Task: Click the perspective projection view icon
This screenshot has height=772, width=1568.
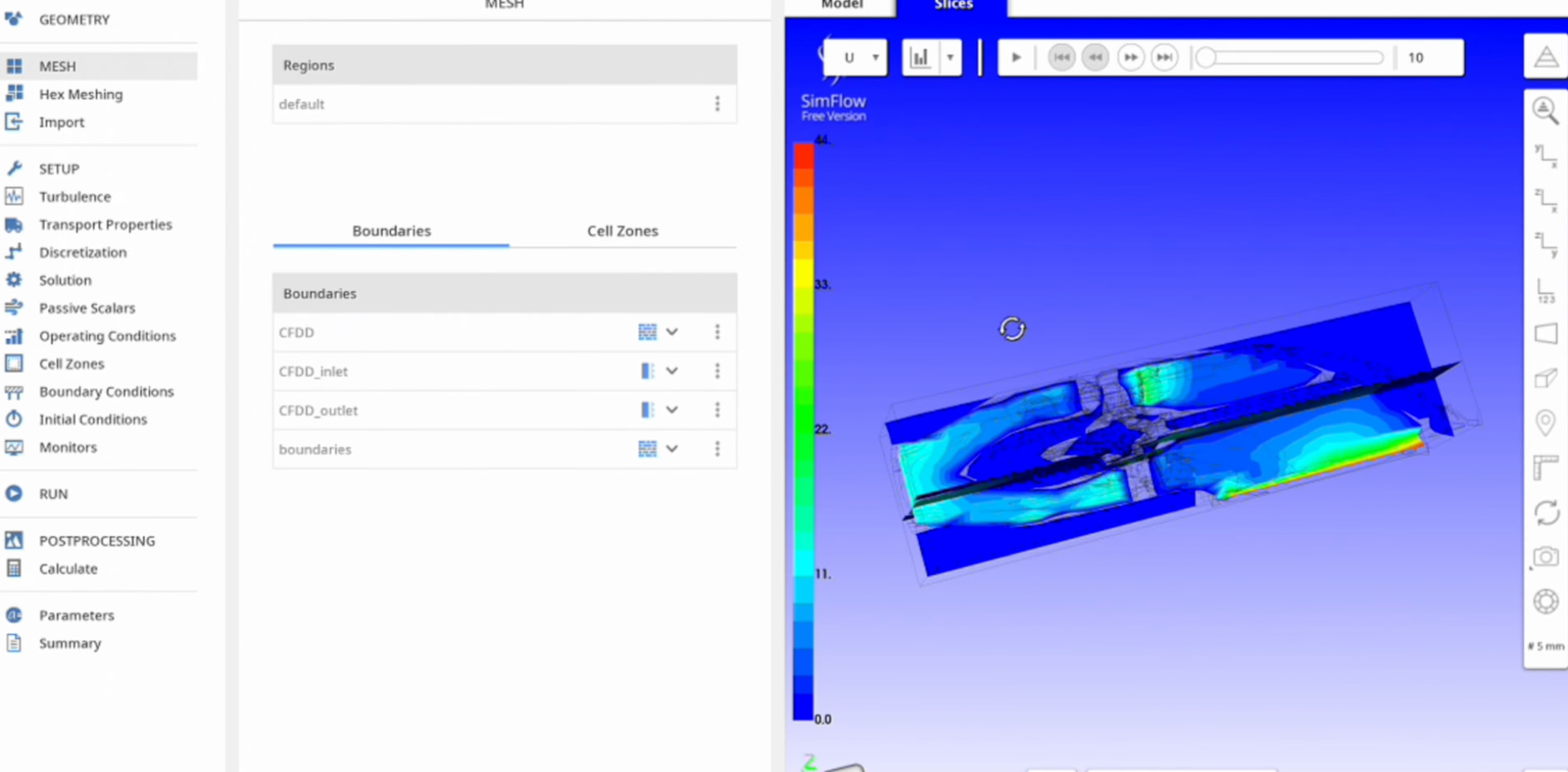Action: [1545, 333]
